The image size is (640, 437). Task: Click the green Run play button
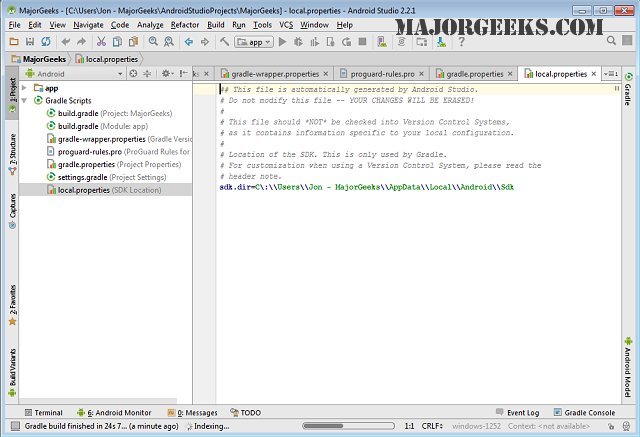coord(282,42)
